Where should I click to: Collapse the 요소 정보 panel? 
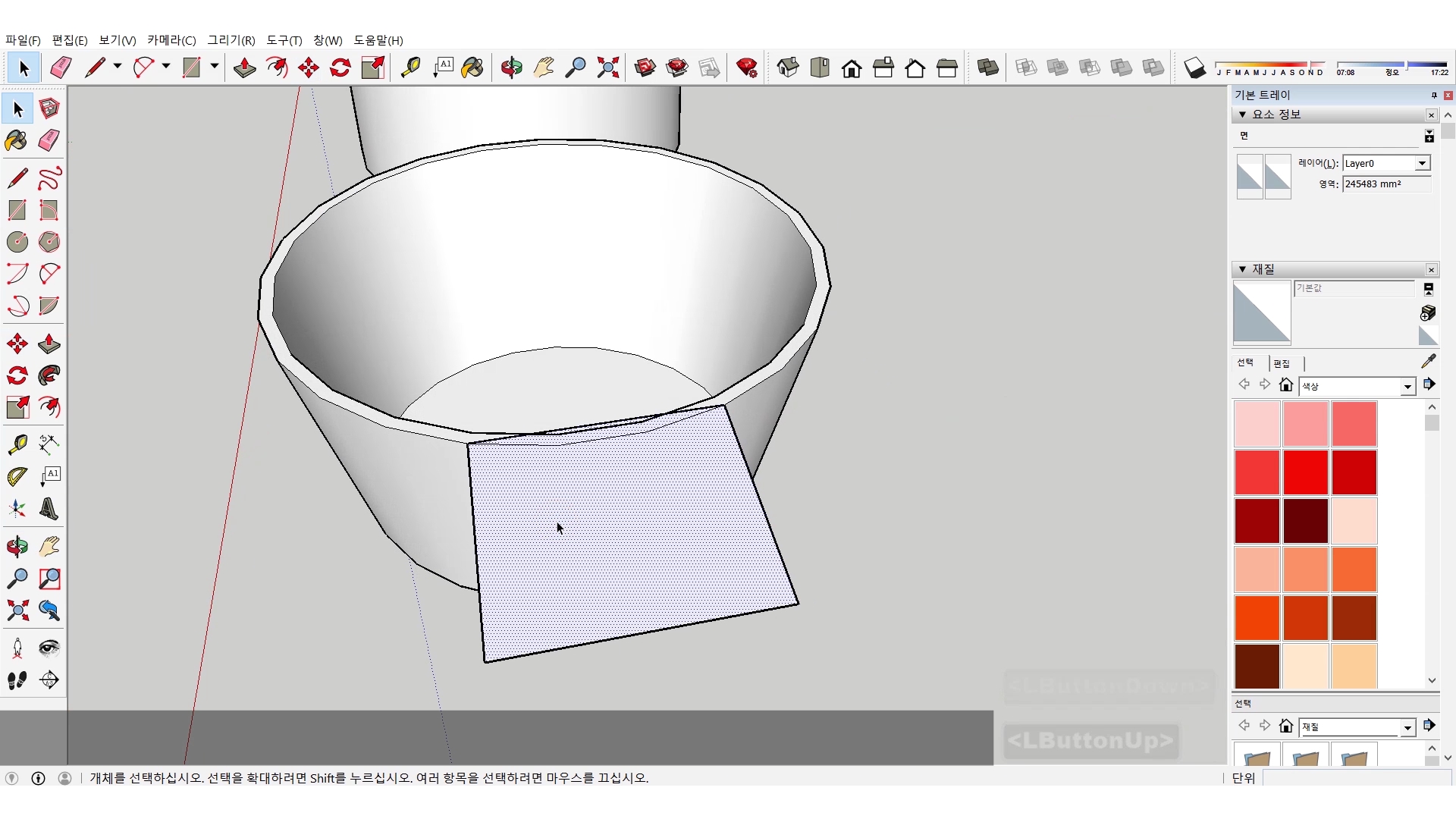point(1242,115)
